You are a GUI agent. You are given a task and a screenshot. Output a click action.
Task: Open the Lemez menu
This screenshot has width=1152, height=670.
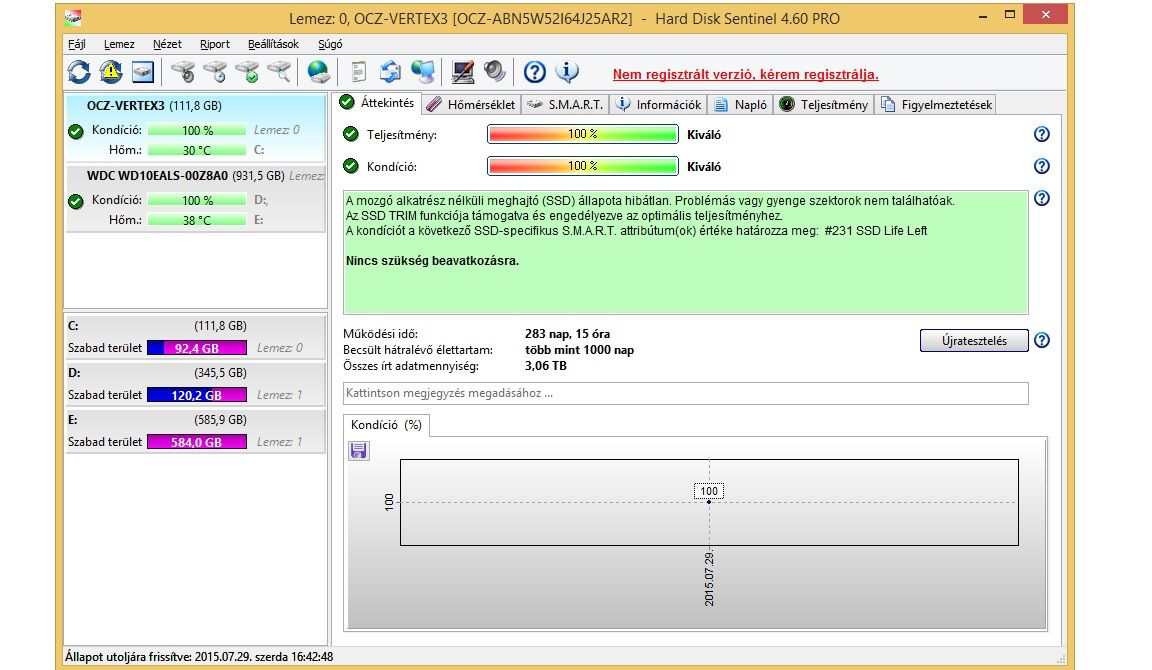coord(119,44)
